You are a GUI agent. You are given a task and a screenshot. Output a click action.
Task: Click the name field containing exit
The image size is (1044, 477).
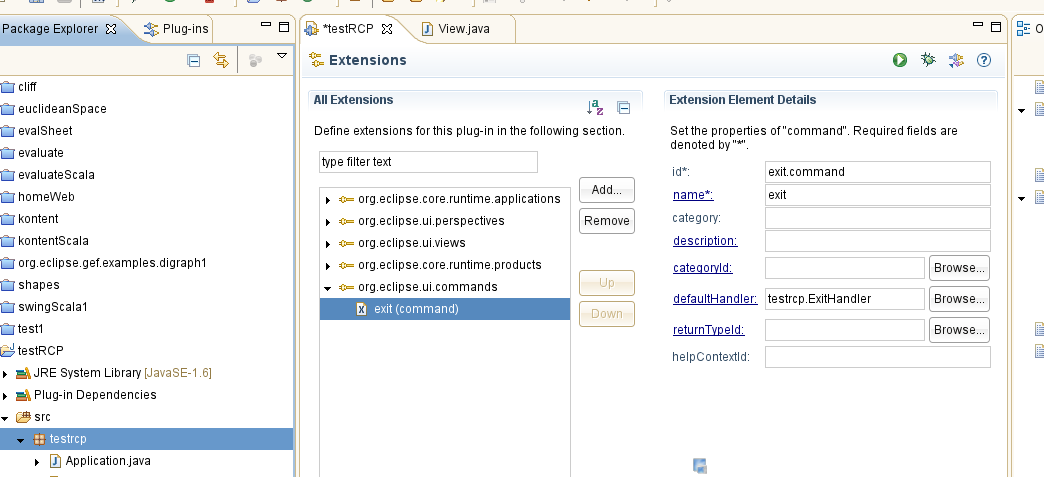(878, 195)
